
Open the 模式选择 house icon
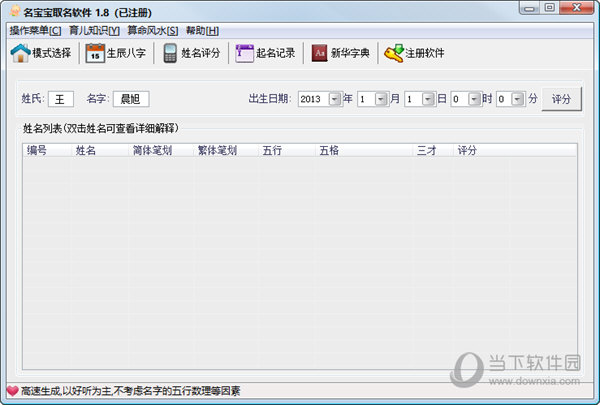20,53
